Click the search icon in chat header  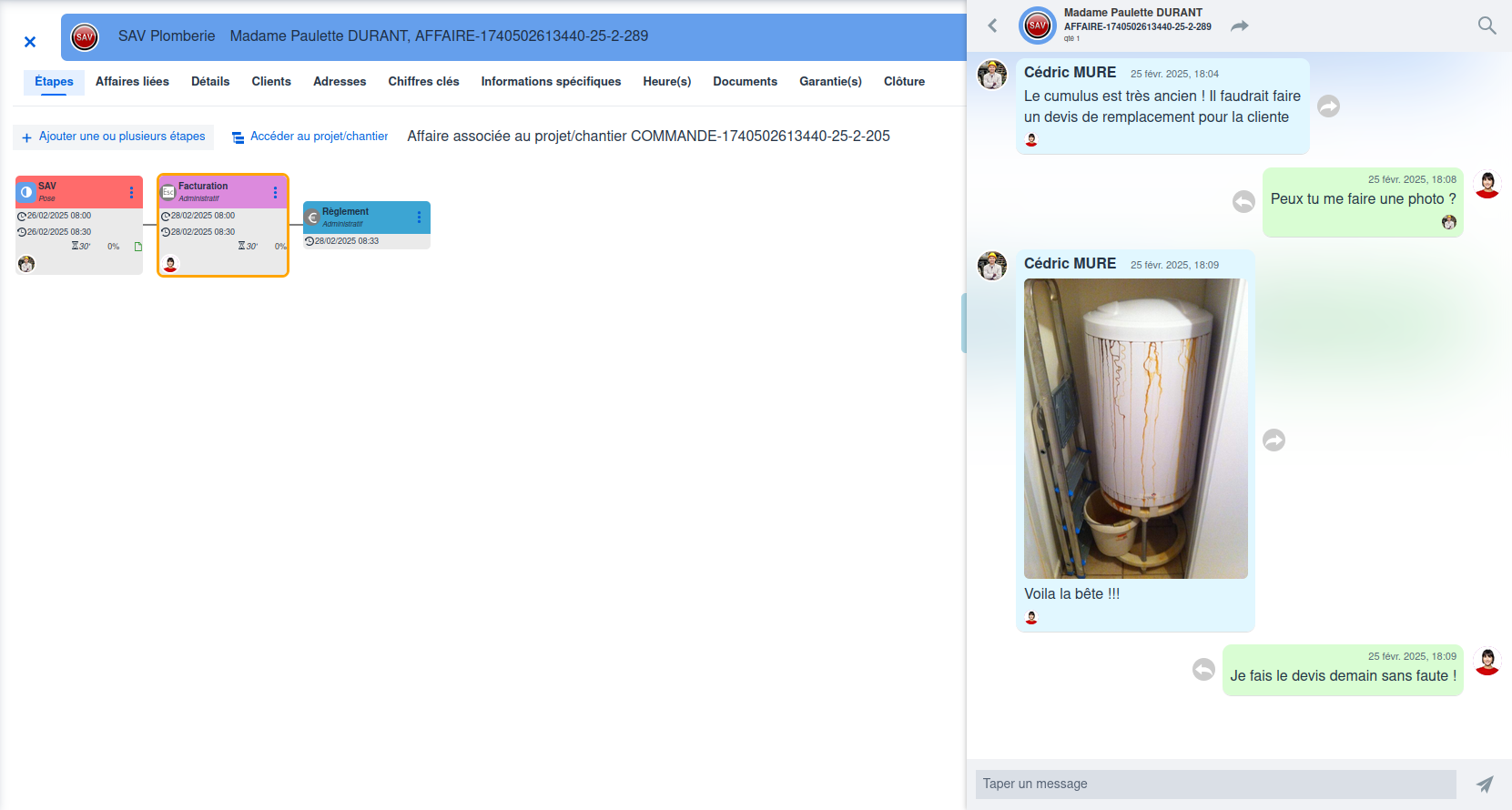1487,25
